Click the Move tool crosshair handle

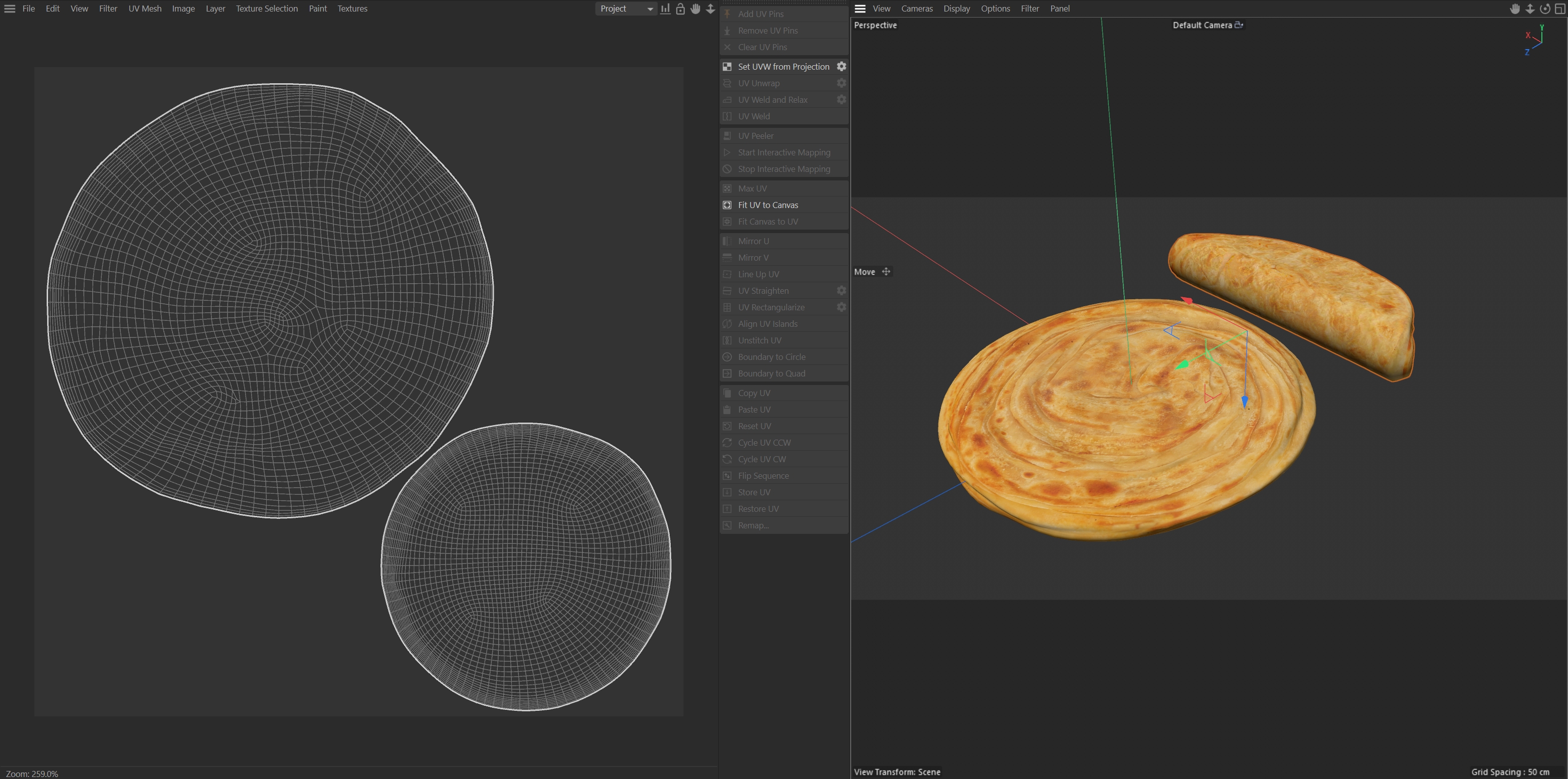pos(886,271)
